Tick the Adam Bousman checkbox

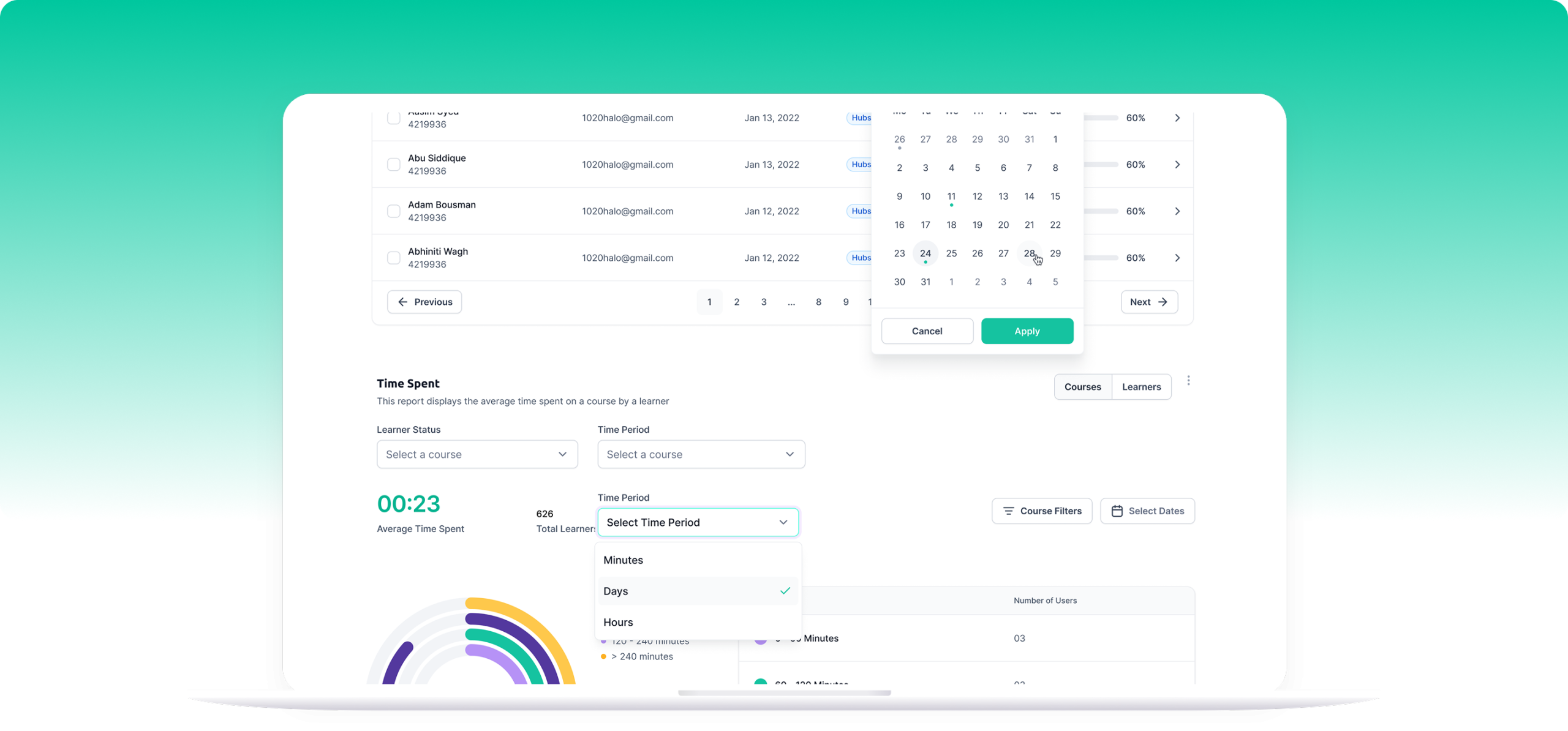pos(394,211)
